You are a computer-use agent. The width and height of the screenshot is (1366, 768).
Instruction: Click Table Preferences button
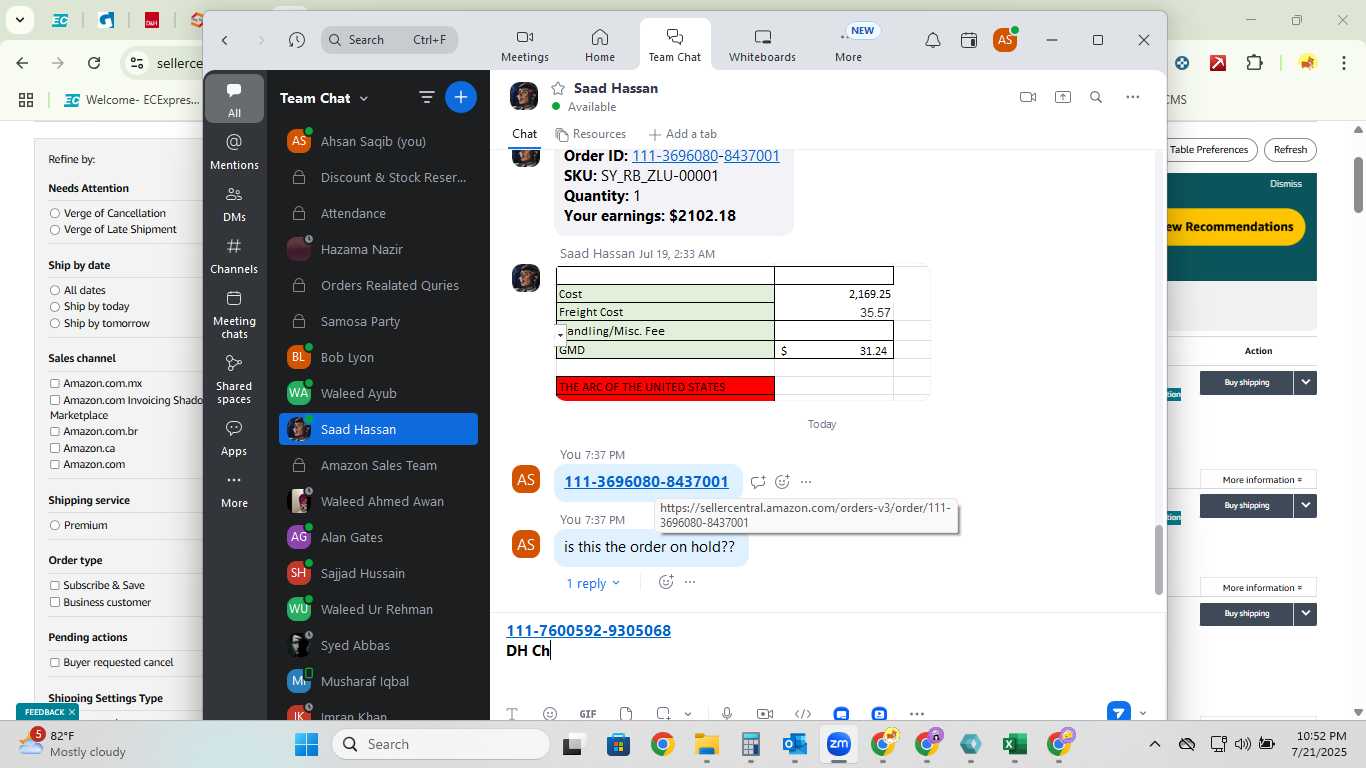tap(1208, 150)
